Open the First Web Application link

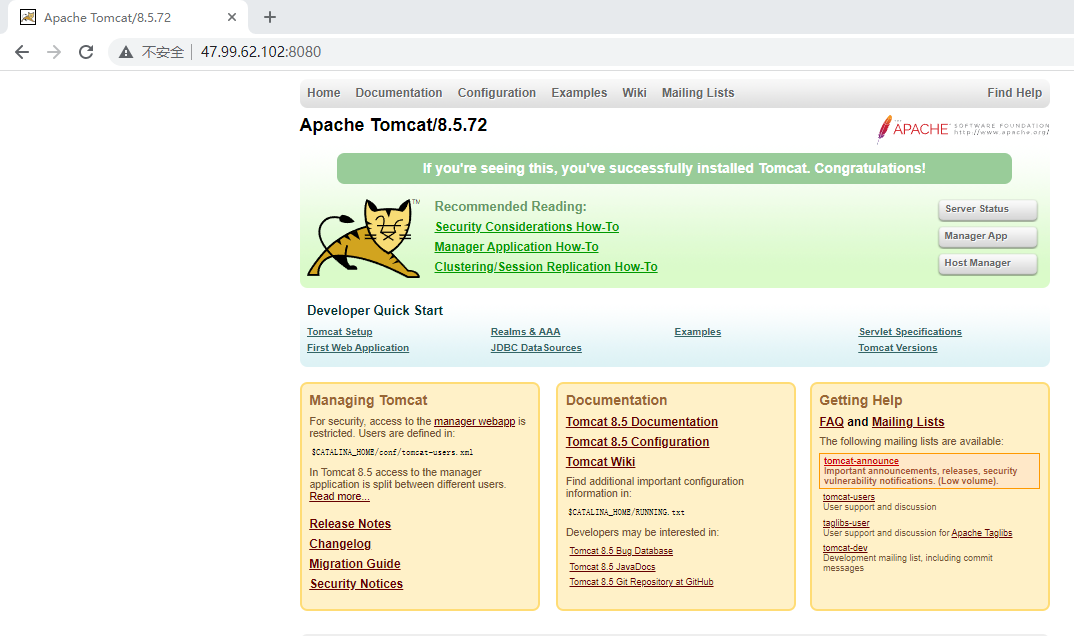pyautogui.click(x=358, y=348)
